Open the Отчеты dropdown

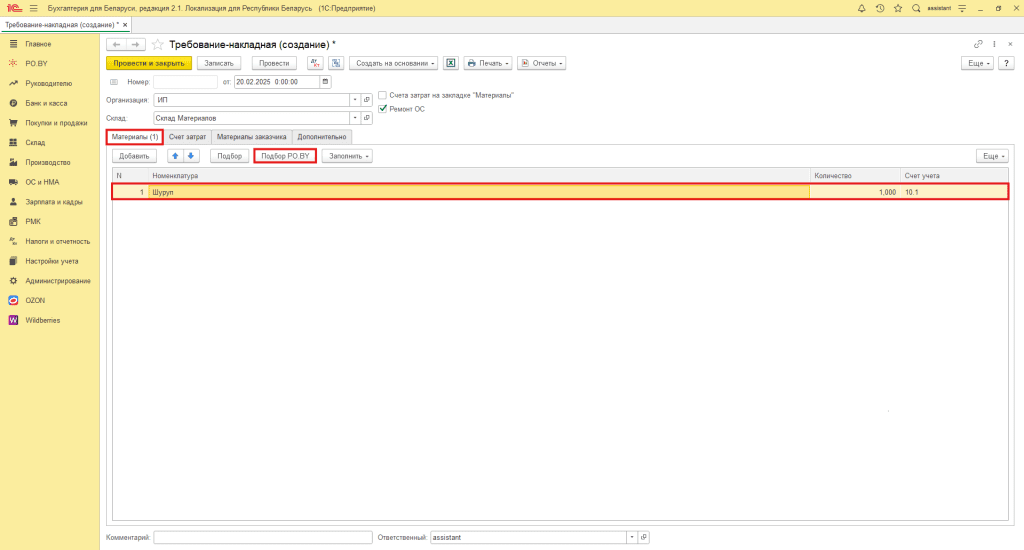coord(541,63)
